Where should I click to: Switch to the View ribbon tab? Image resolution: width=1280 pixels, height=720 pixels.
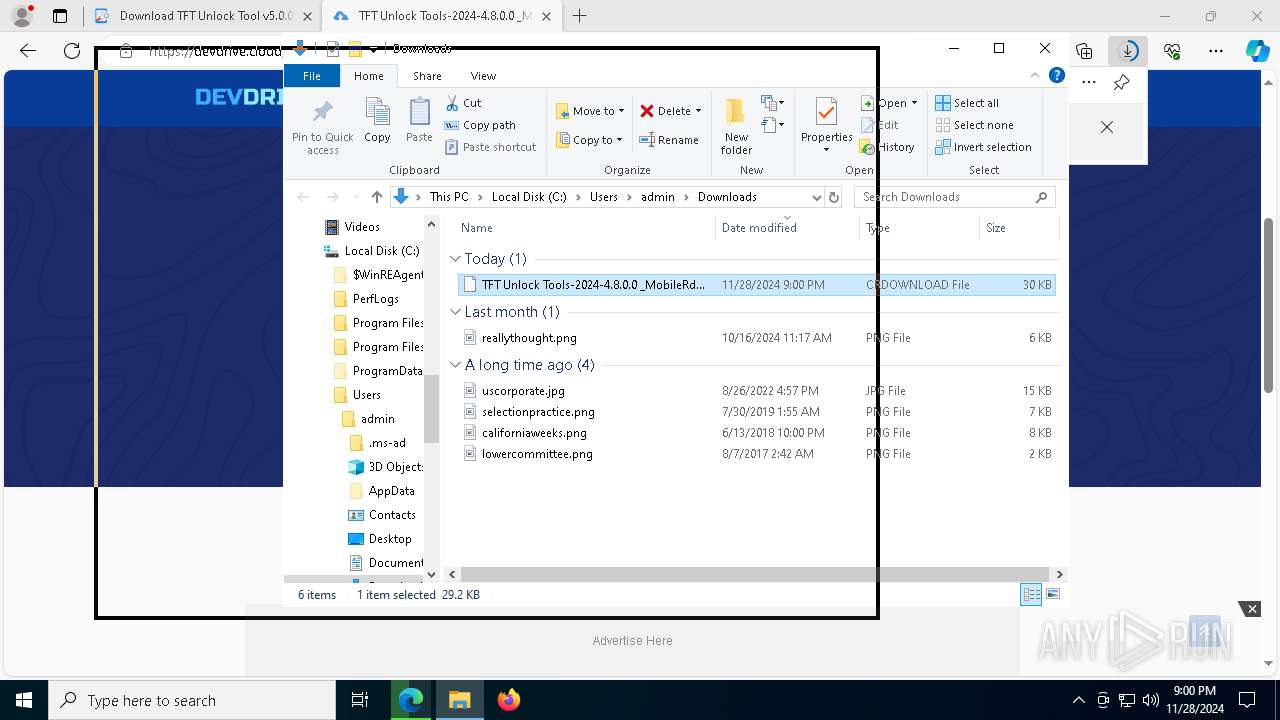click(483, 76)
